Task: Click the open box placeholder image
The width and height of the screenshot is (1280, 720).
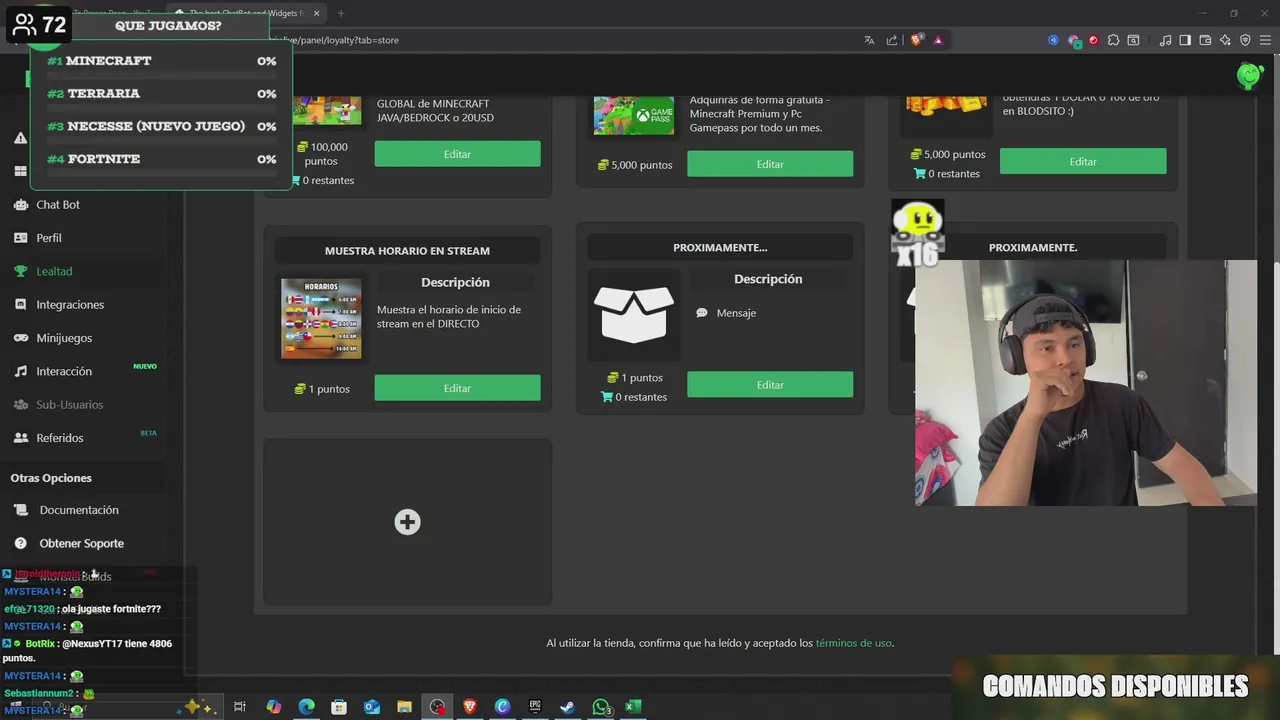Action: pos(634,314)
